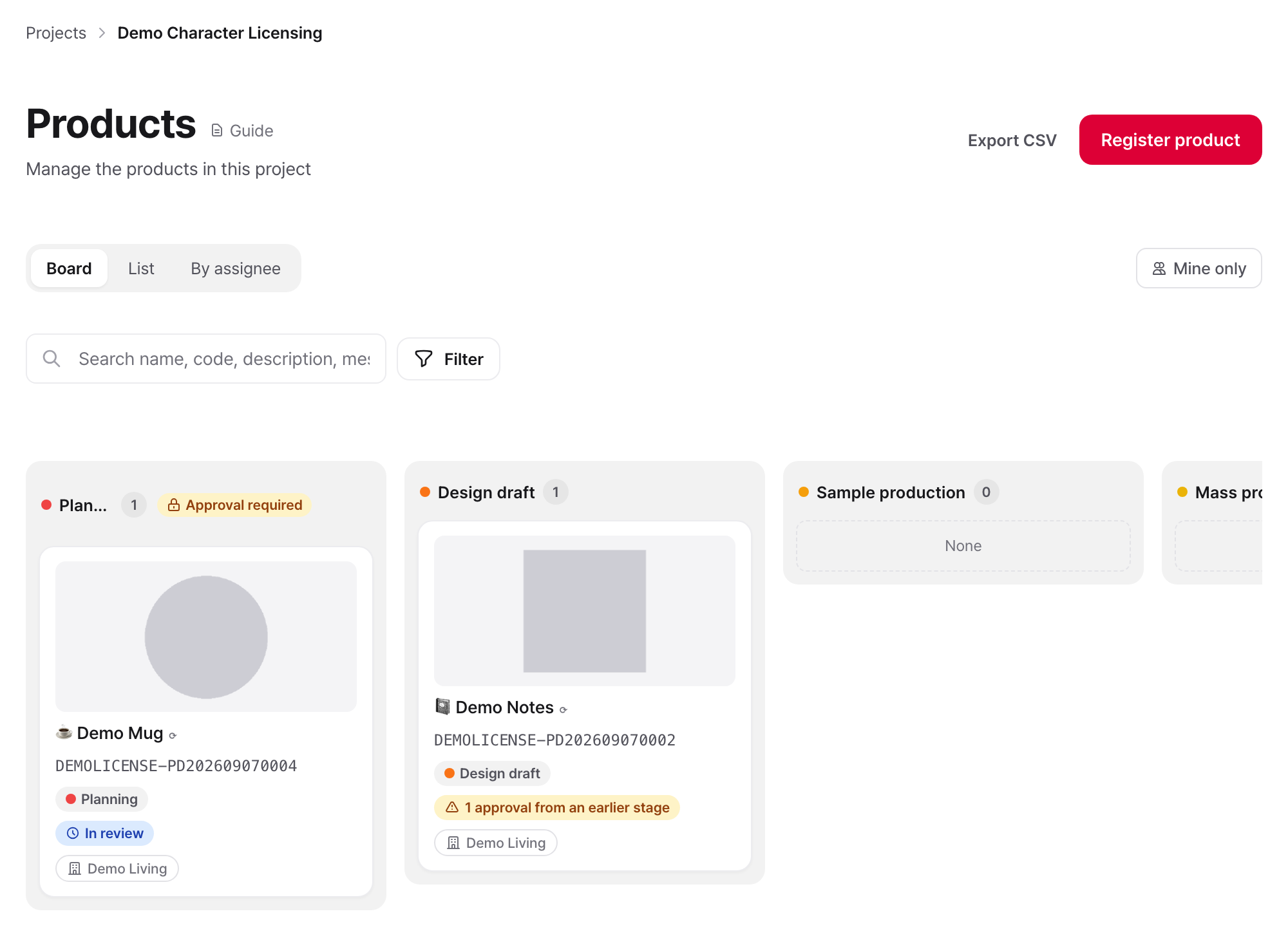
Task: Click the Mass production column header
Action: pyautogui.click(x=1228, y=492)
